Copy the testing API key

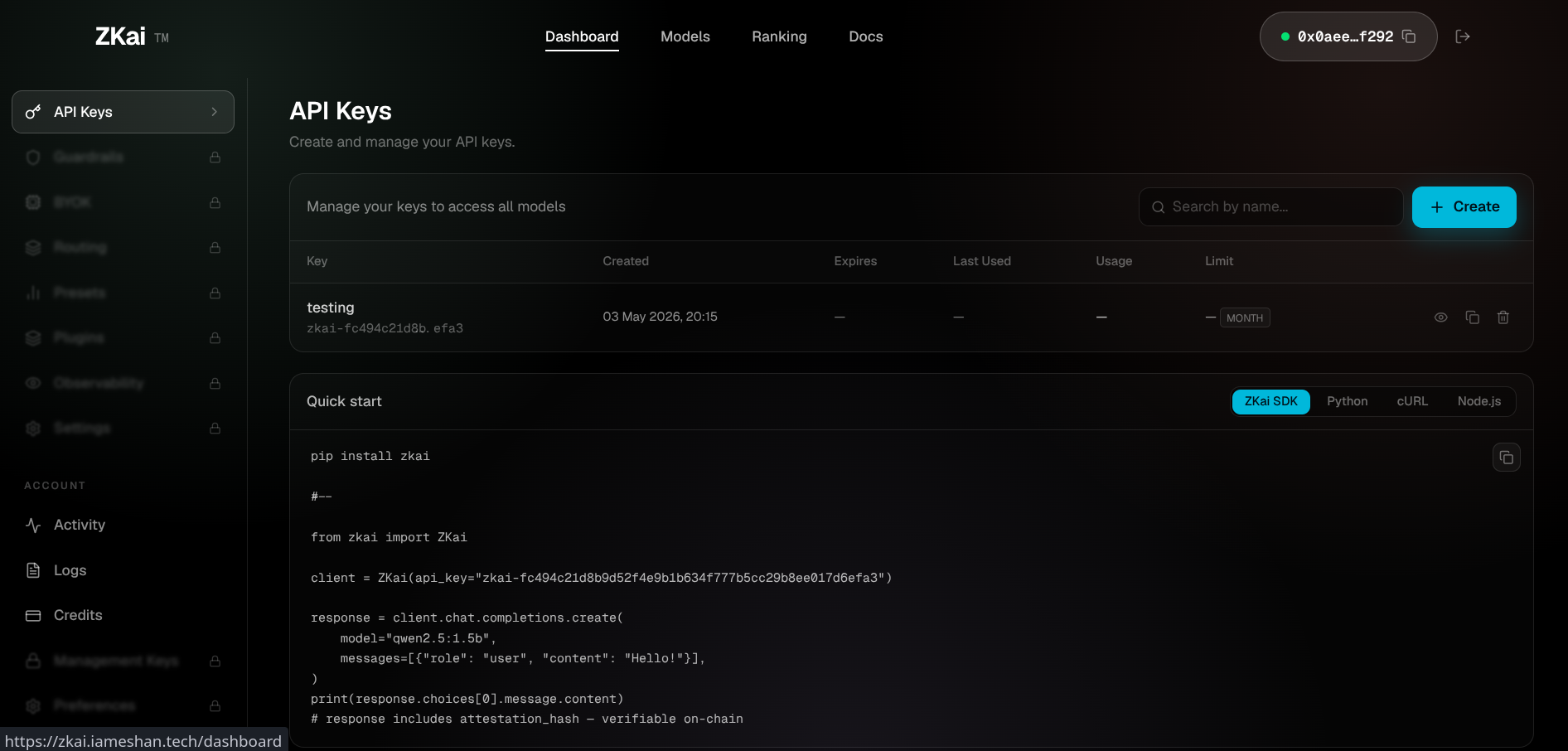tap(1473, 317)
